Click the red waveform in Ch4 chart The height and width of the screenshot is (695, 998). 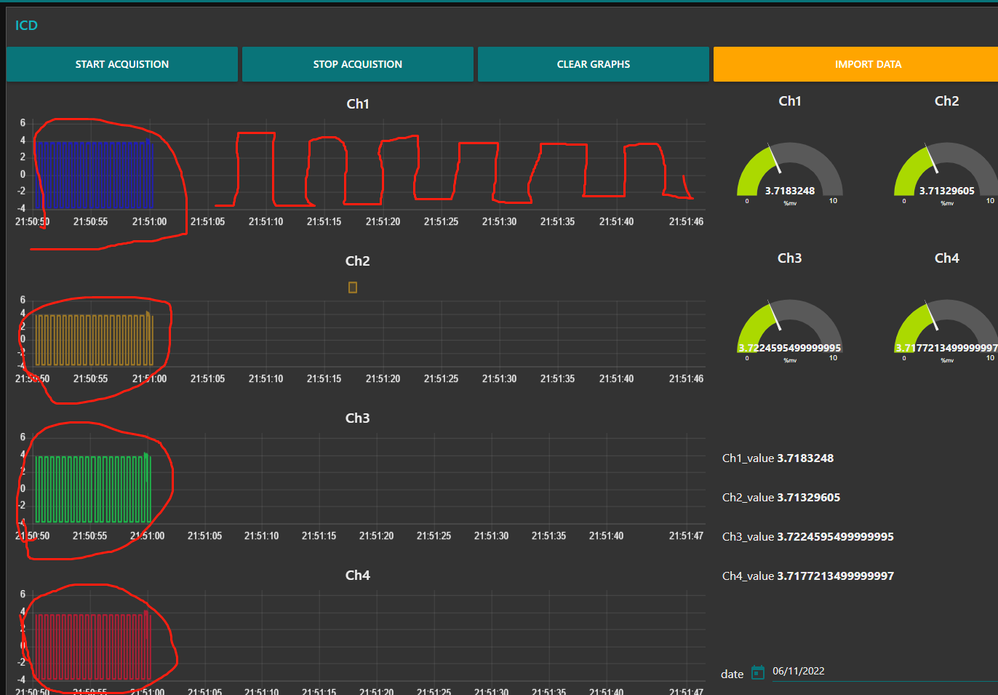click(x=93, y=646)
